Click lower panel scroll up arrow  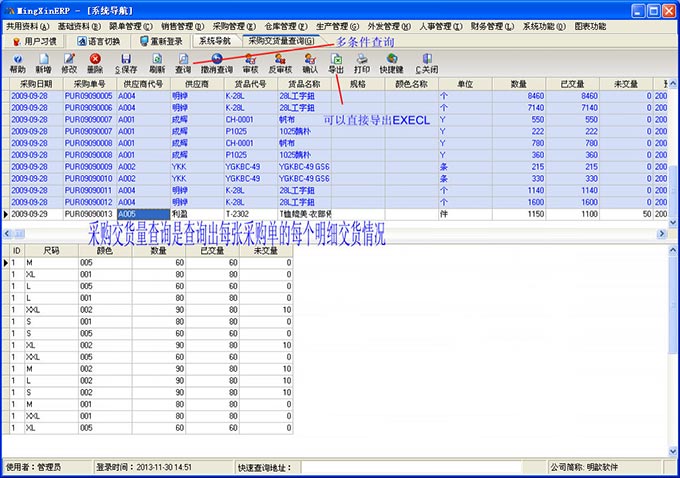pos(673,250)
